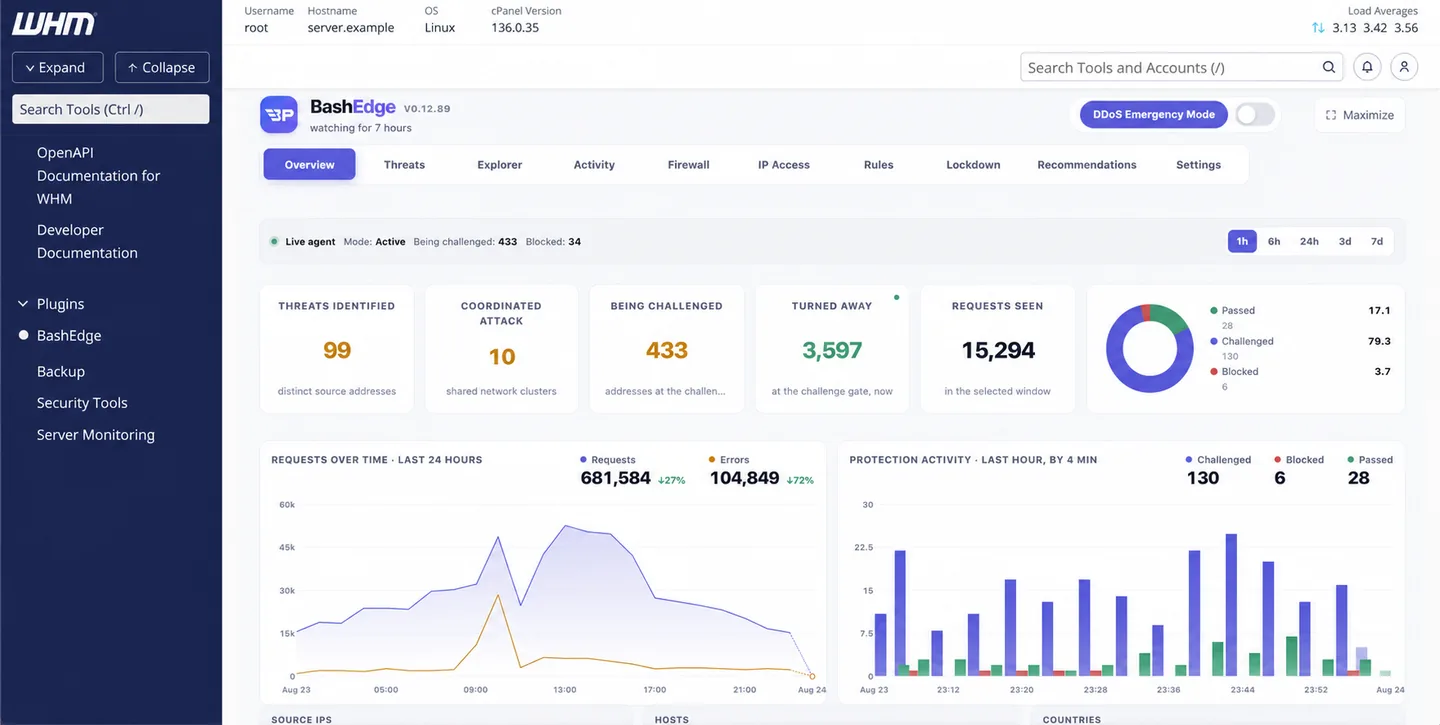
Task: Click the Blocked: 34 status text
Action: 553,241
